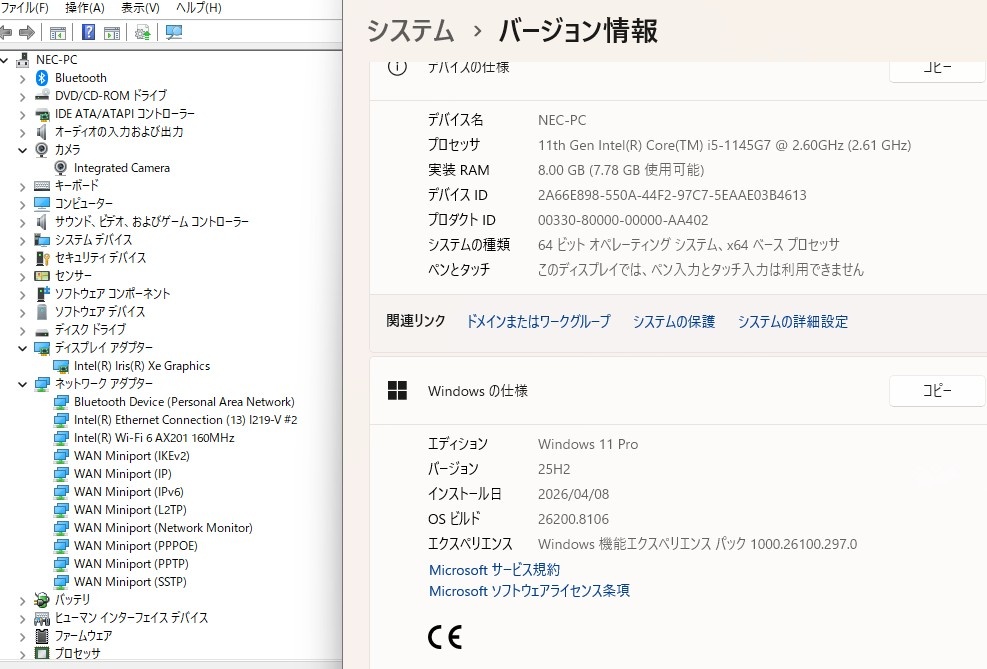The image size is (987, 669).
Task: Collapse the ネットワーク アダプター node
Action: tap(23, 384)
